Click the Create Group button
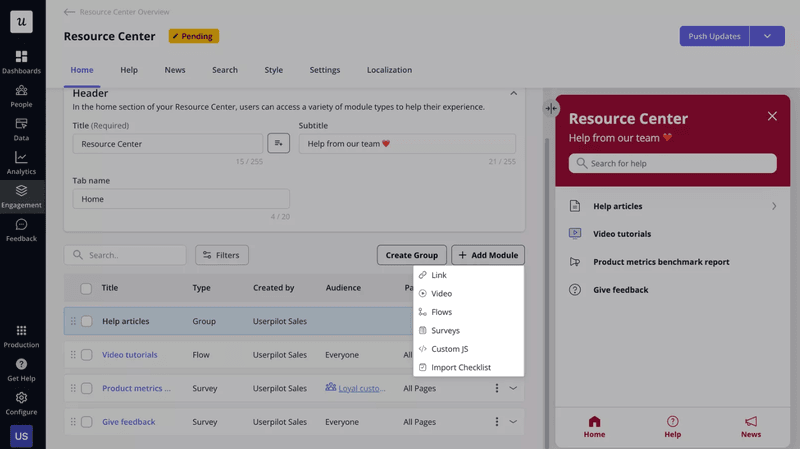800x449 pixels. click(412, 255)
